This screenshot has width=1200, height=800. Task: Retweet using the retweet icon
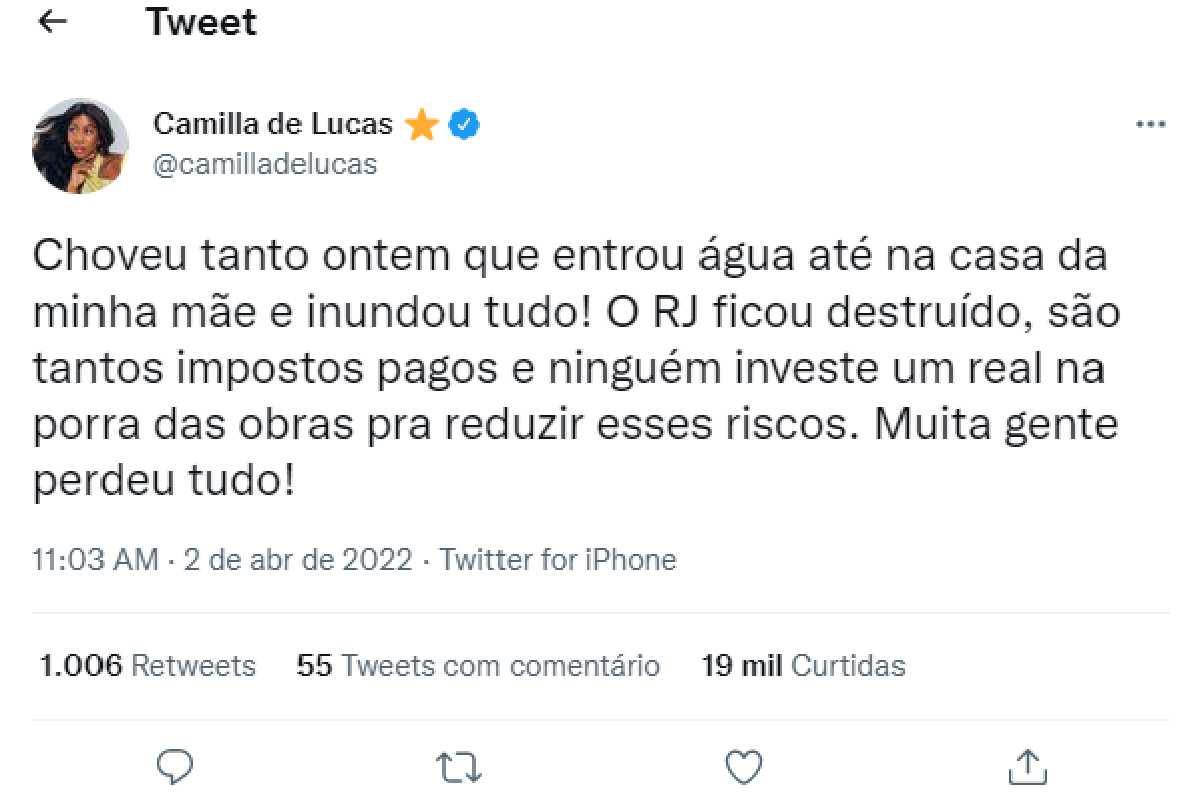pos(459,766)
